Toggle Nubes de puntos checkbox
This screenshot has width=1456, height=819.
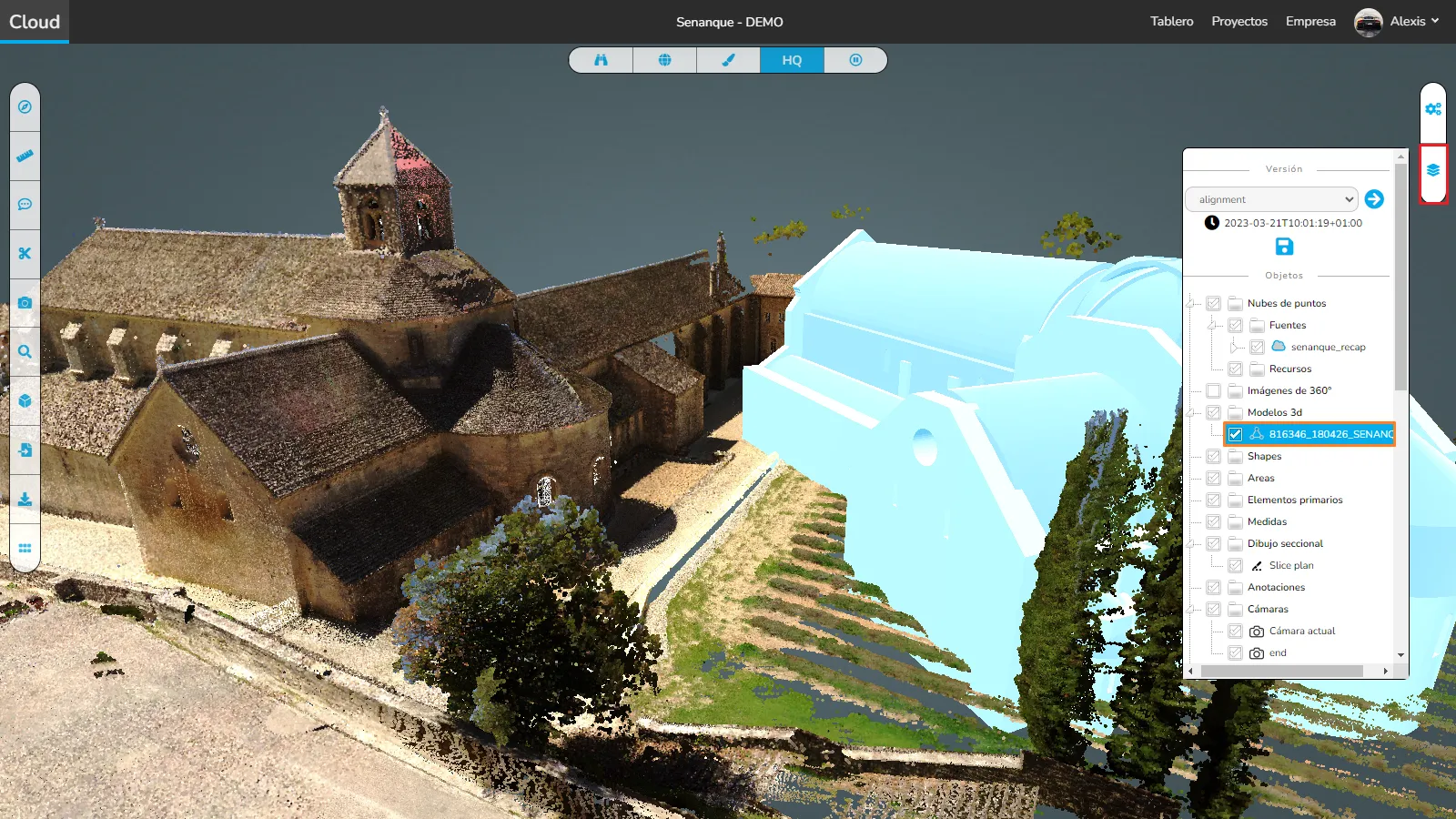(1213, 303)
